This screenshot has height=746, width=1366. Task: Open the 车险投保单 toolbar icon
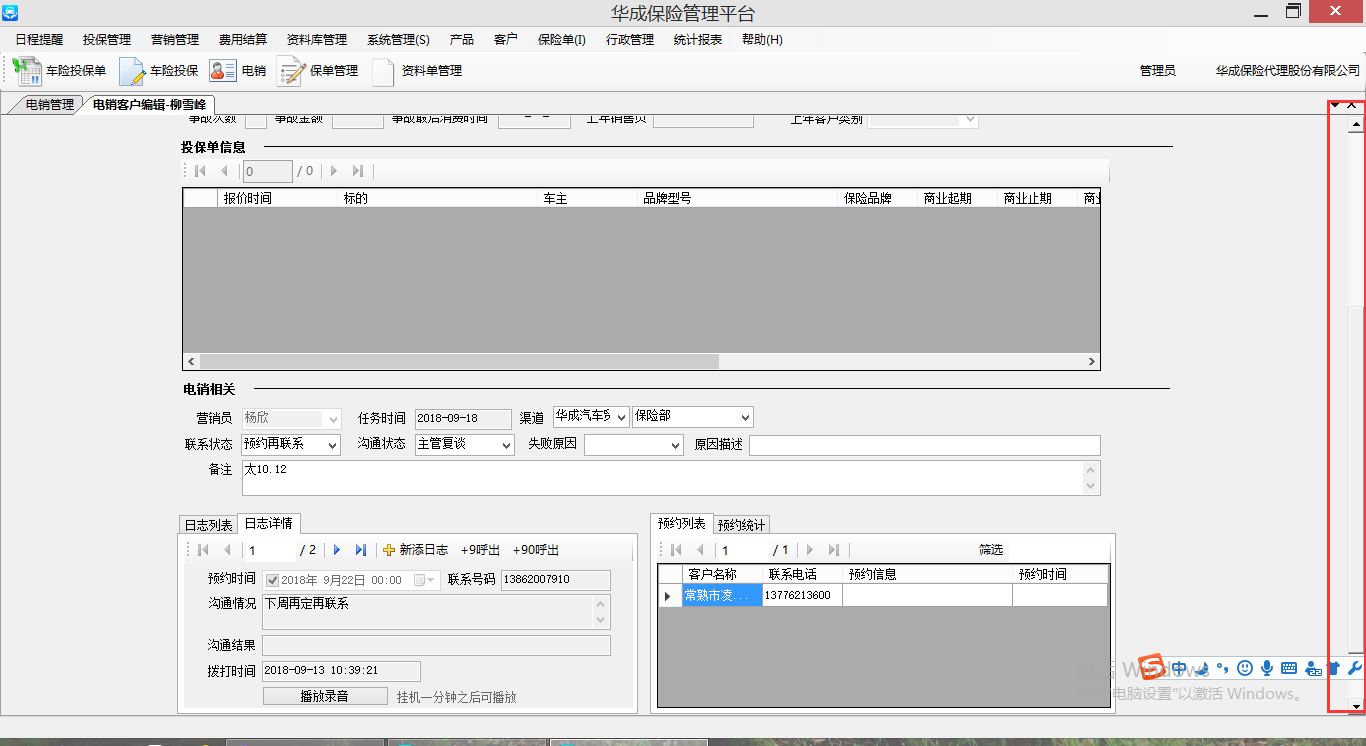click(x=27, y=71)
